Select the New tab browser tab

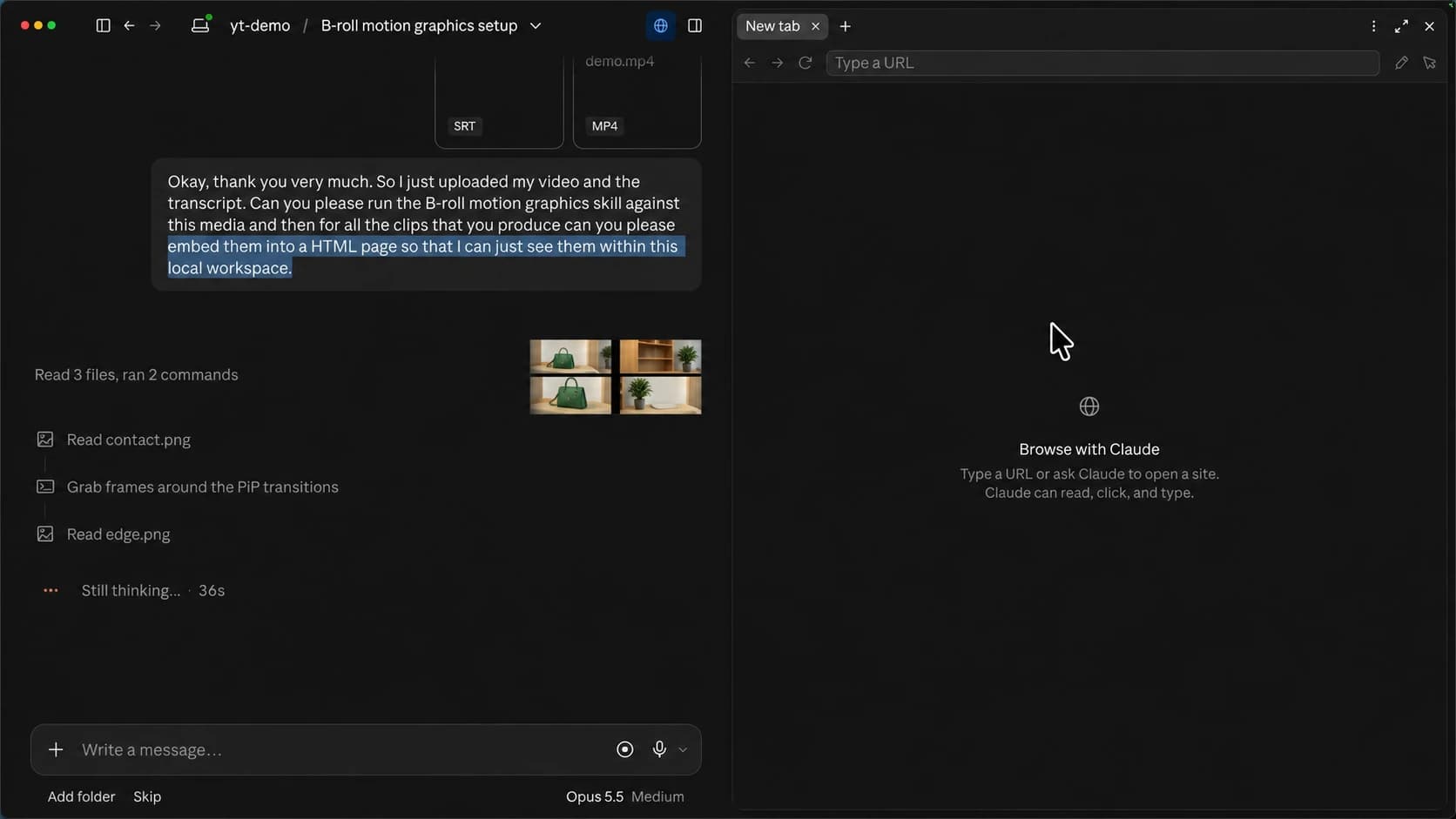pos(772,26)
